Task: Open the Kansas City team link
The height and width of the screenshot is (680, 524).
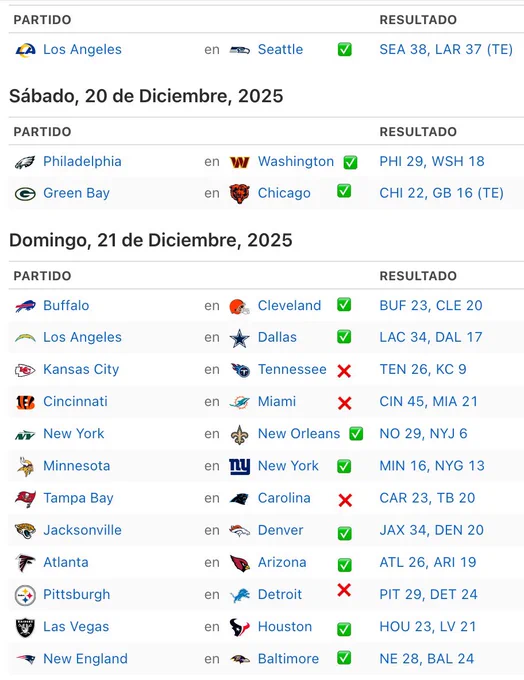Action: tap(81, 369)
